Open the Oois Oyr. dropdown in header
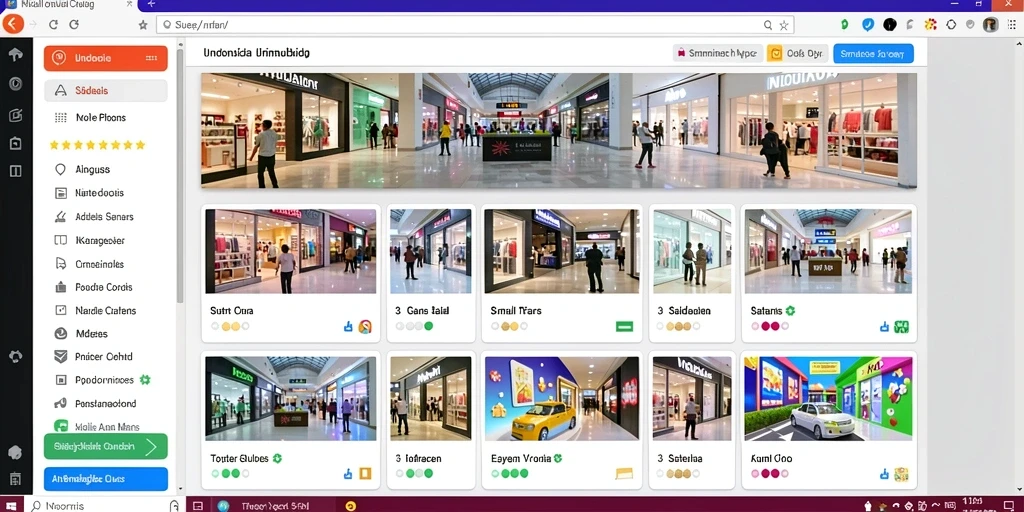This screenshot has width=1024, height=512. (797, 54)
